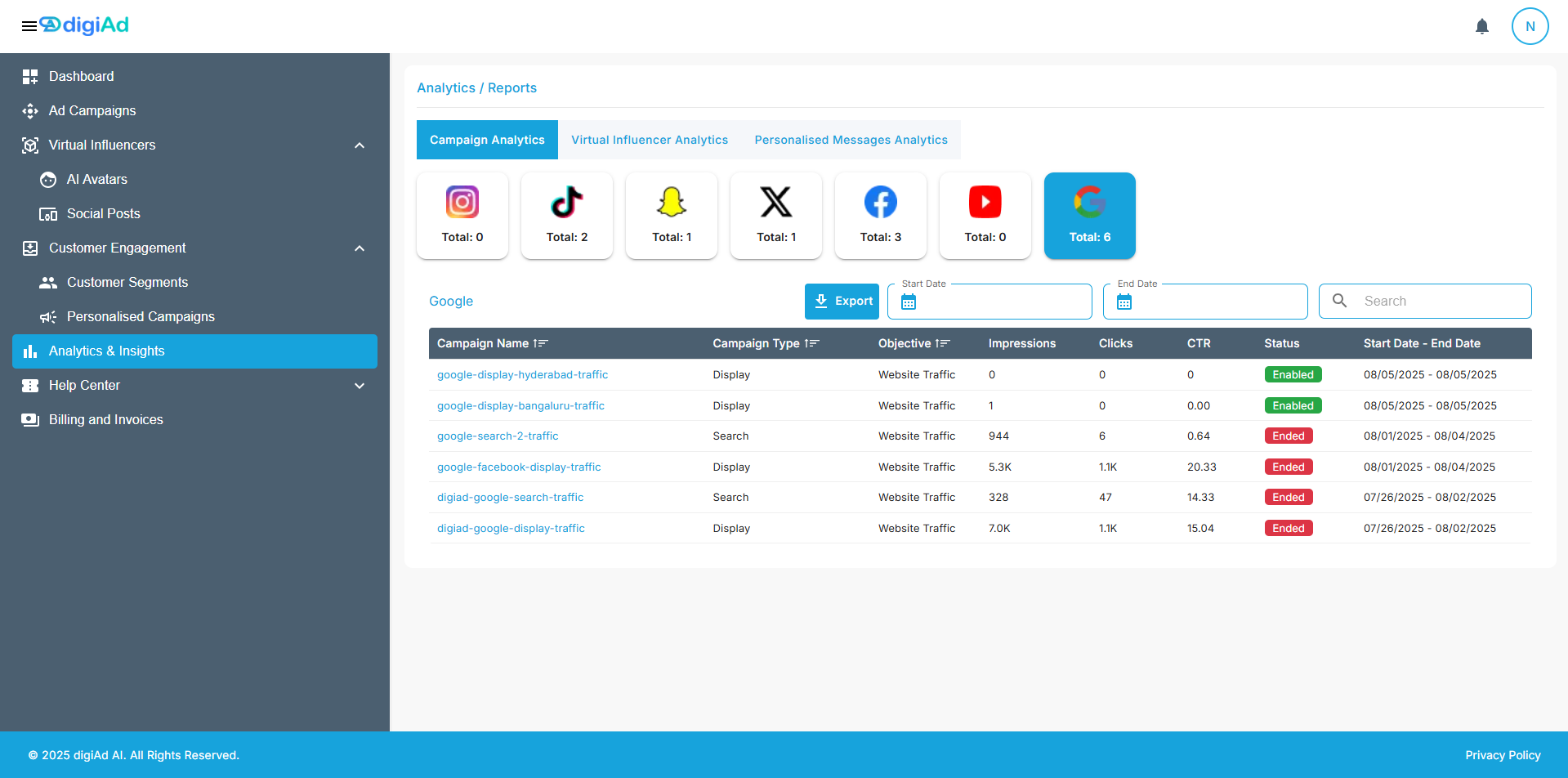Screen dimensions: 1568x778
Task: Collapse the Virtual Influencers section chevron
Action: (x=360, y=145)
